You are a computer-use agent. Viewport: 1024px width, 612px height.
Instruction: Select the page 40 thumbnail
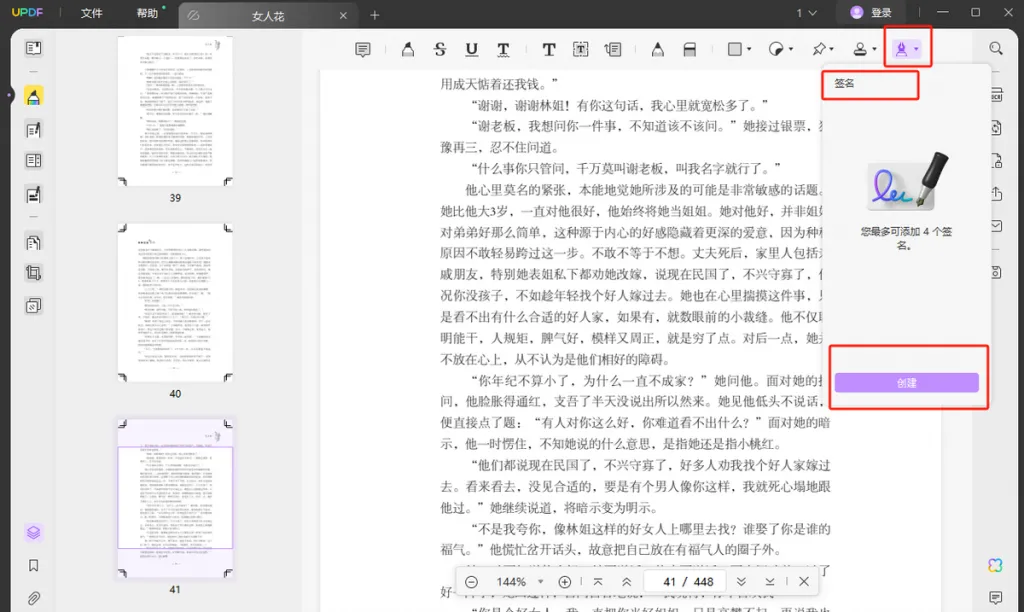(x=175, y=303)
